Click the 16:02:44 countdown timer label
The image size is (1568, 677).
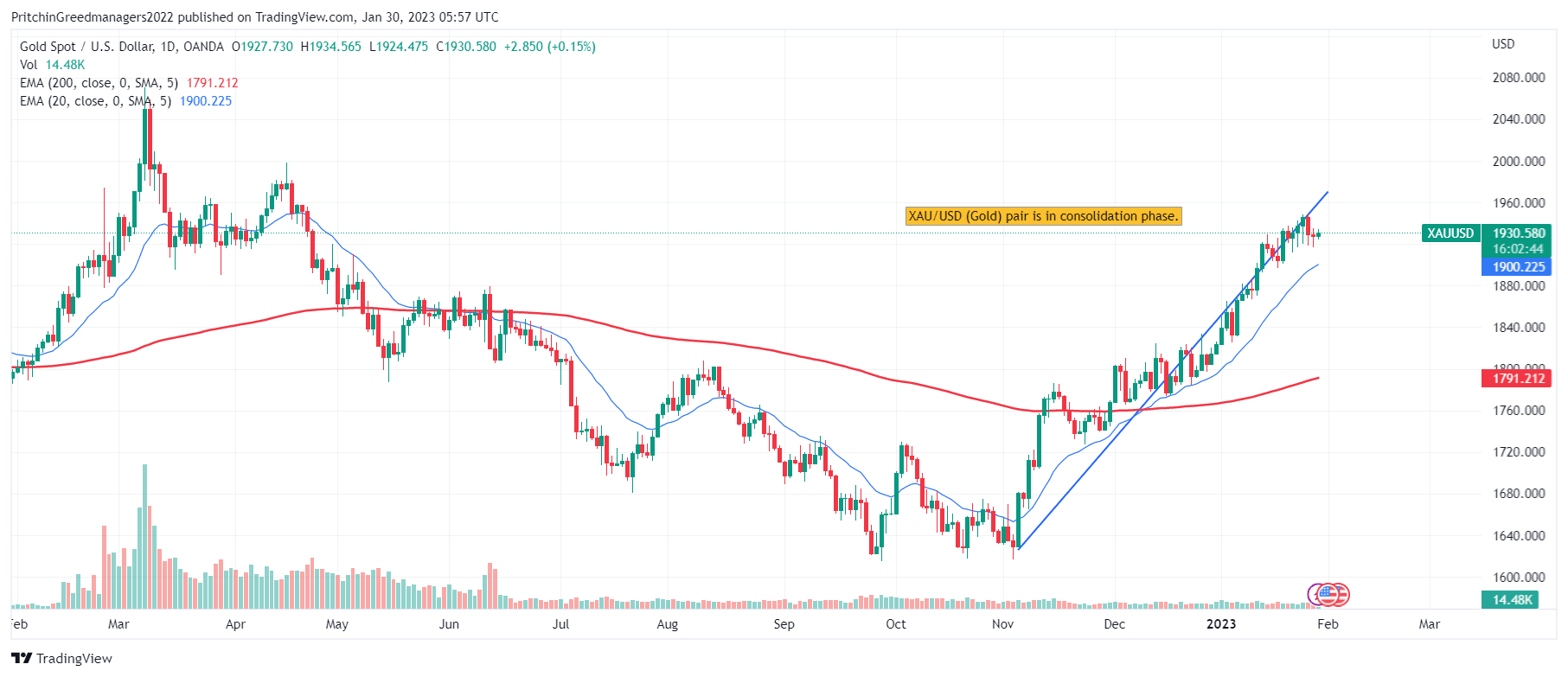coord(1518,249)
